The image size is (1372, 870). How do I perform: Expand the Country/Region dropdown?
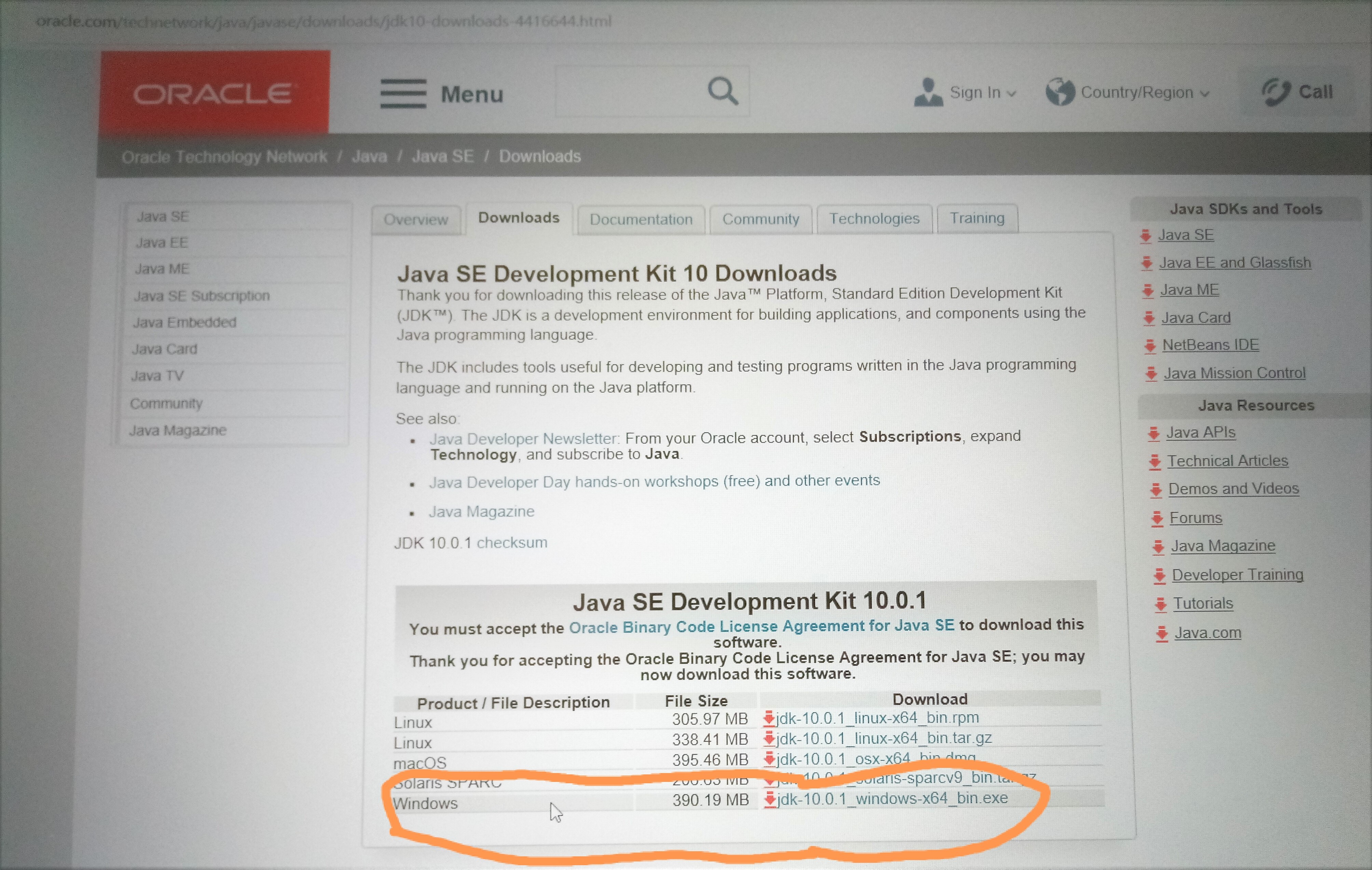1205,94
